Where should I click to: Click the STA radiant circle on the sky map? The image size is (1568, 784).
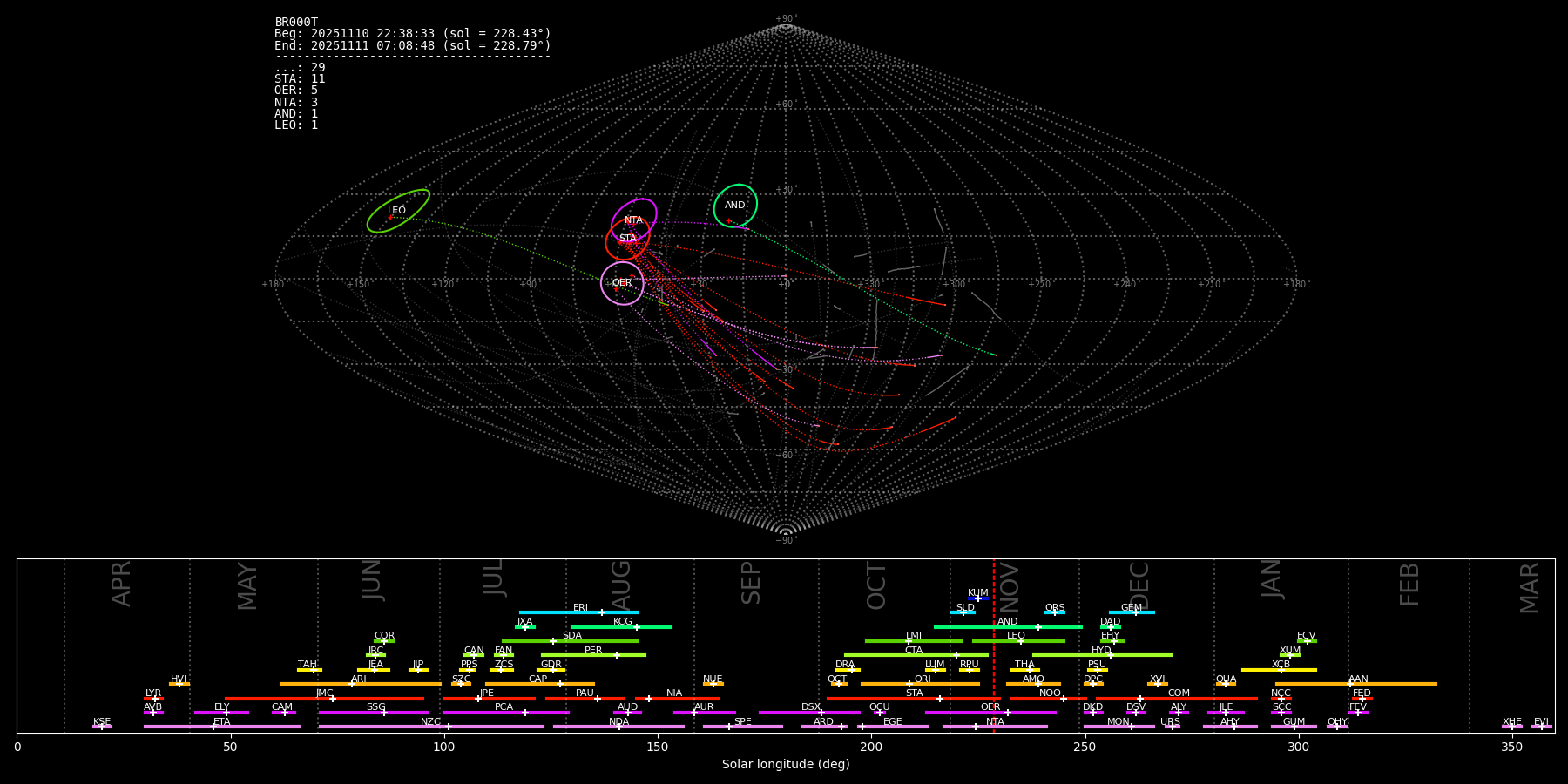tap(628, 239)
